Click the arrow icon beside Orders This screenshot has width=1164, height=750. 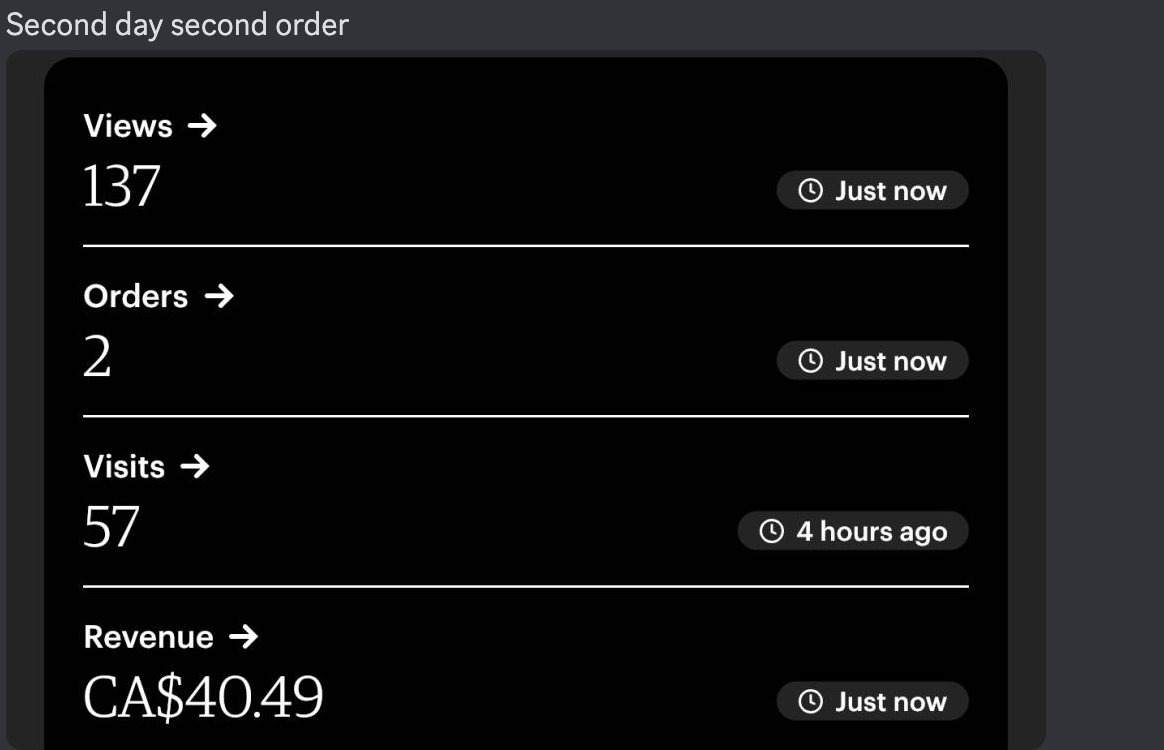(x=218, y=296)
